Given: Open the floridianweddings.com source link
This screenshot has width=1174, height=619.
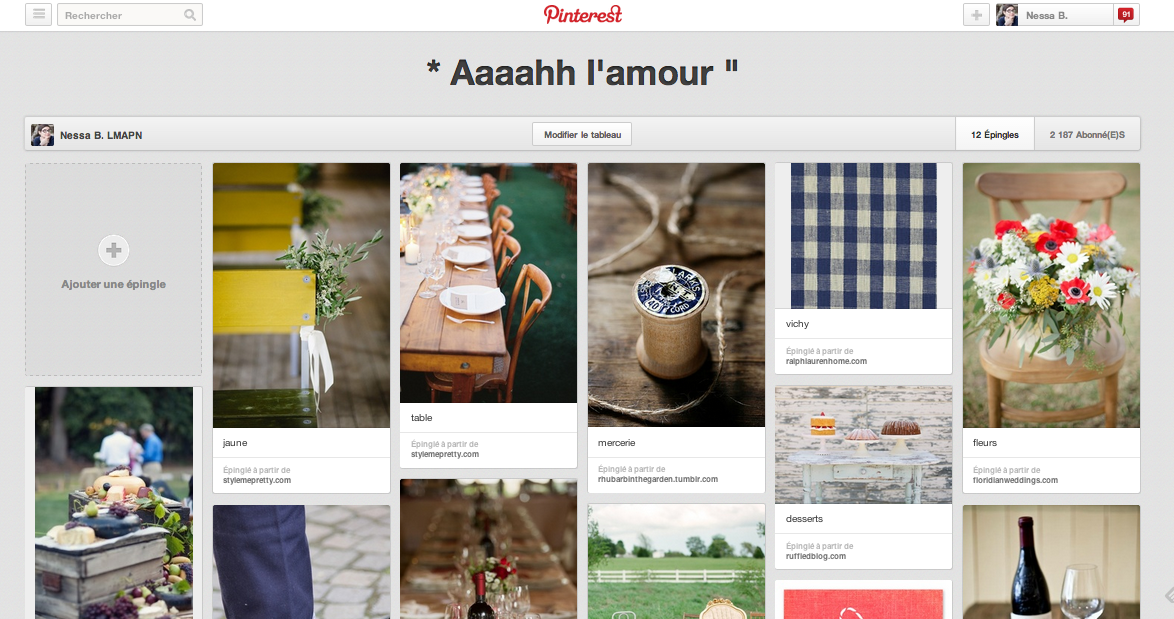Looking at the screenshot, I should [x=1015, y=481].
